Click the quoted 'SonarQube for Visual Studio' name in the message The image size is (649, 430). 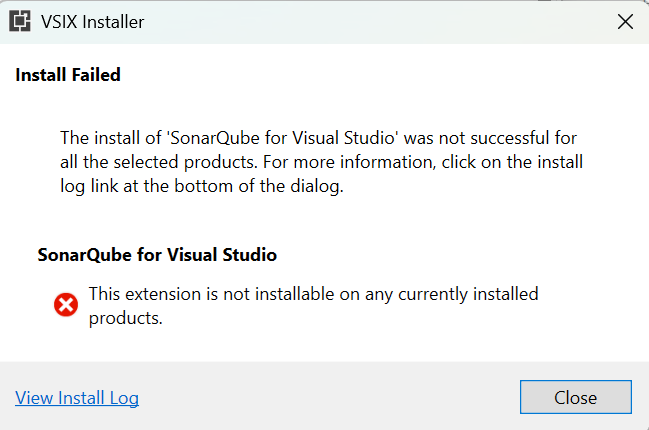(282, 138)
